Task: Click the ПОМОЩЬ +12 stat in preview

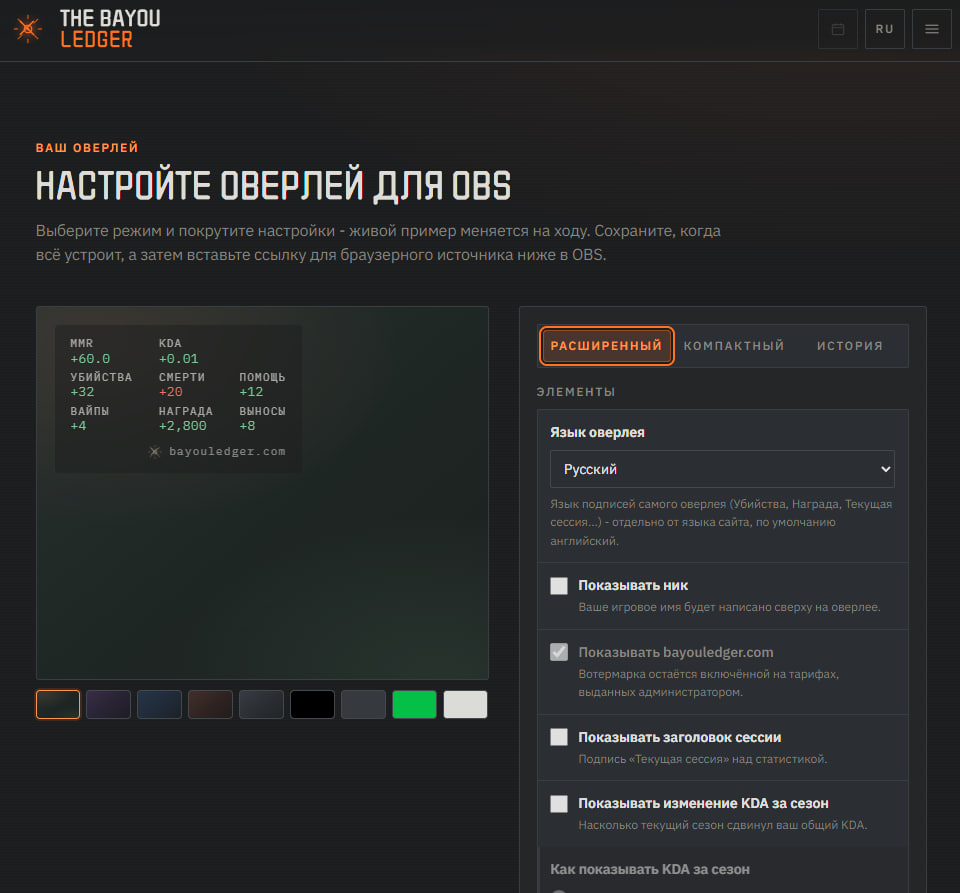Action: (x=262, y=384)
